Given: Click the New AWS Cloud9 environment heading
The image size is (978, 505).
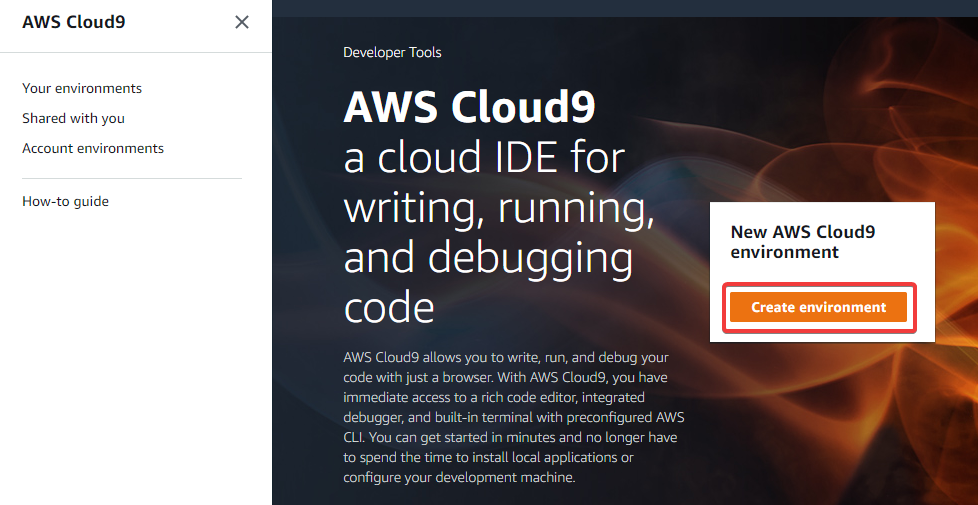Looking at the screenshot, I should coord(803,242).
